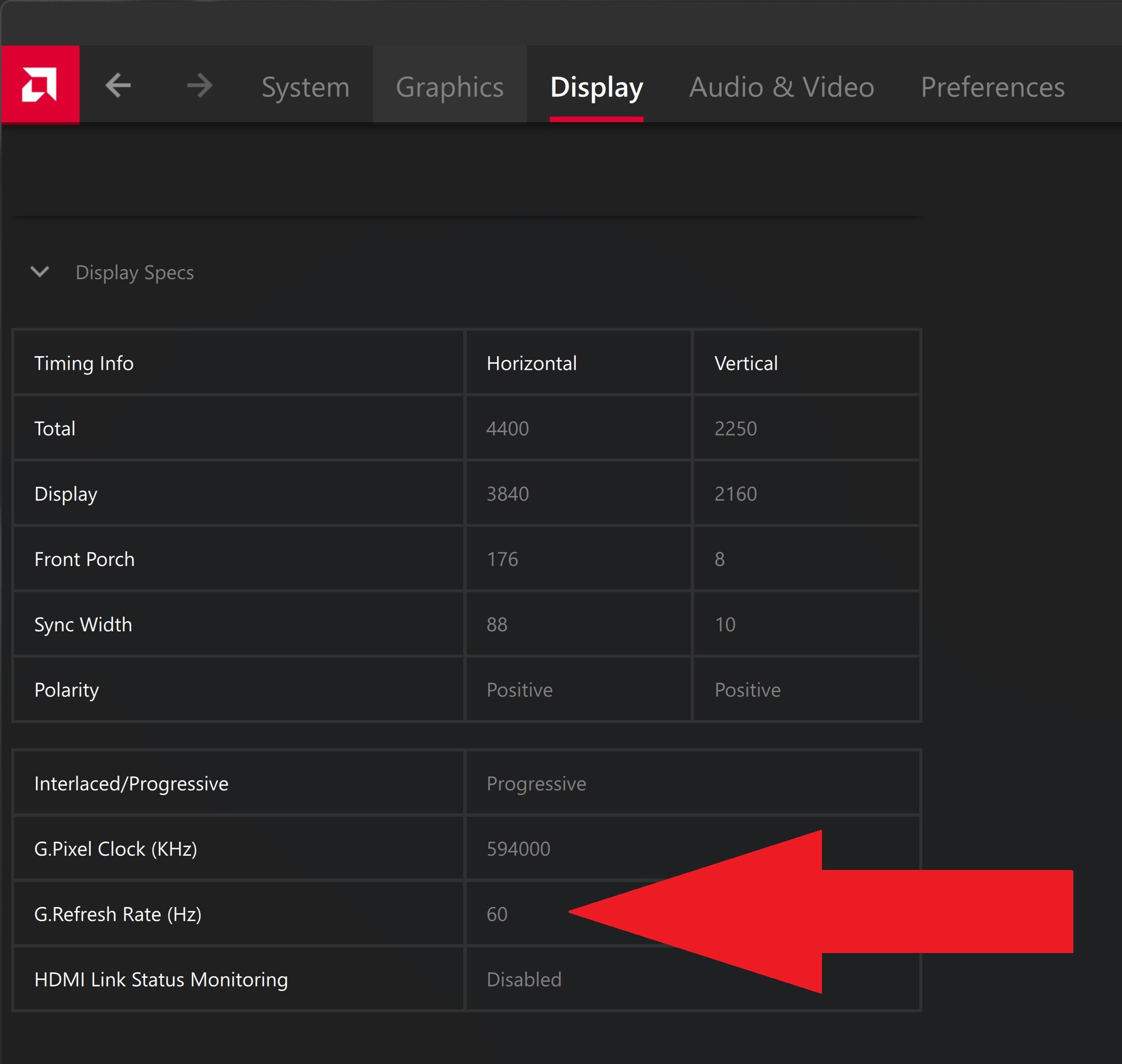Select the Horizontal column header
Image resolution: width=1122 pixels, height=1064 pixels.
click(x=532, y=363)
